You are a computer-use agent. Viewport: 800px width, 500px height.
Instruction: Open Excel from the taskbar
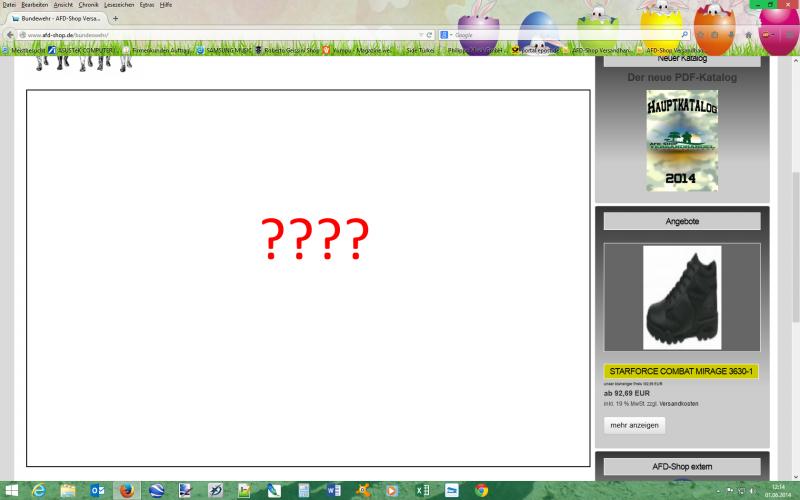tap(422, 490)
